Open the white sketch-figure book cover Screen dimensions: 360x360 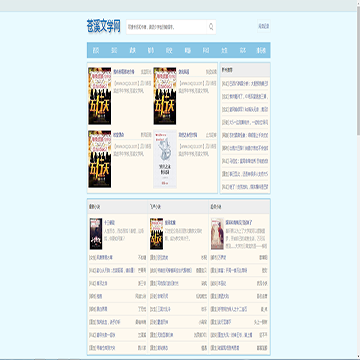pyautogui.click(x=165, y=159)
